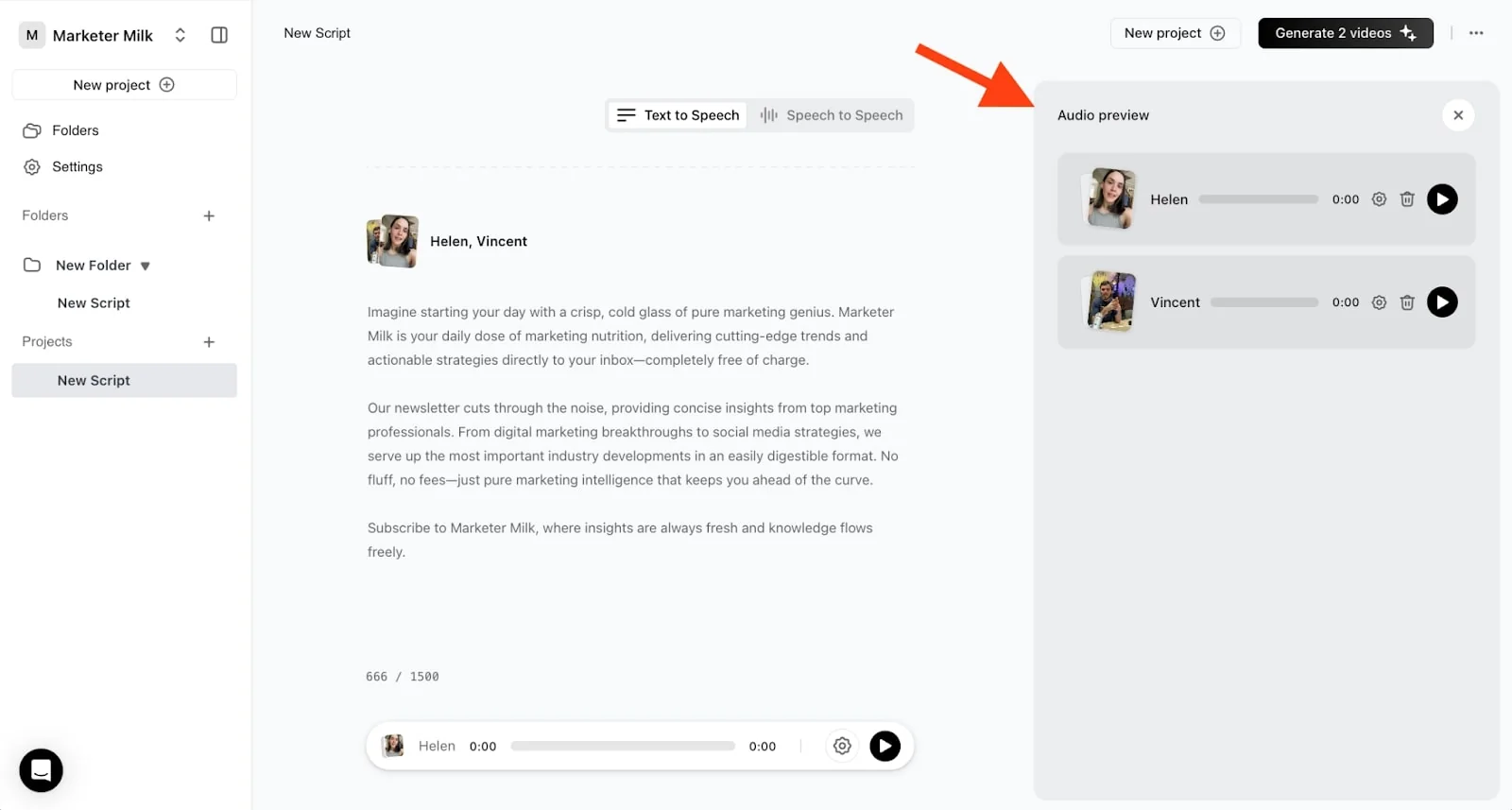This screenshot has height=810, width=1512.
Task: Click the New Script title
Action: [x=317, y=33]
